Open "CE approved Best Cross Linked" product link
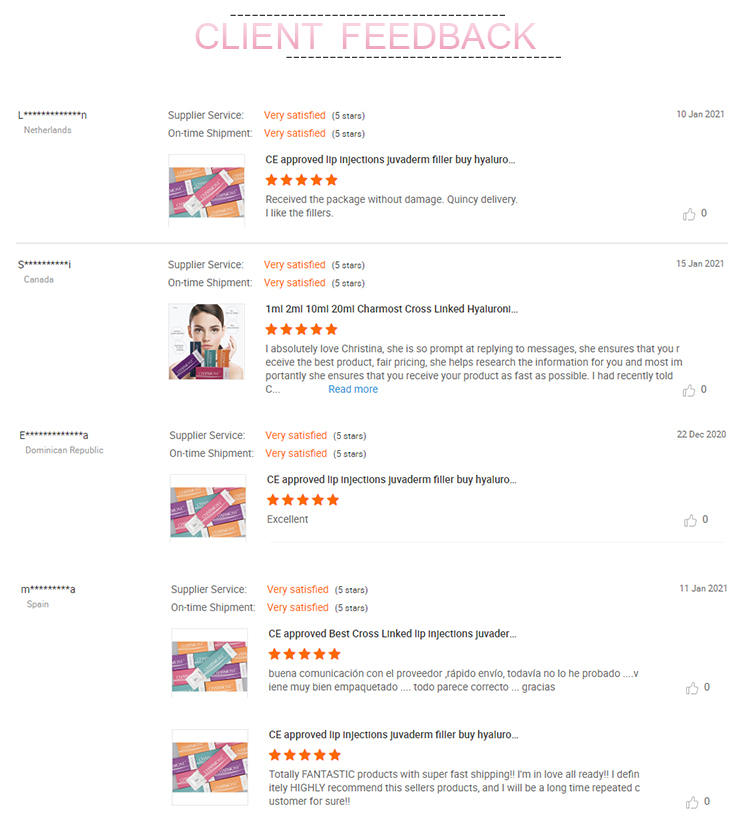The width and height of the screenshot is (750, 833). point(392,634)
